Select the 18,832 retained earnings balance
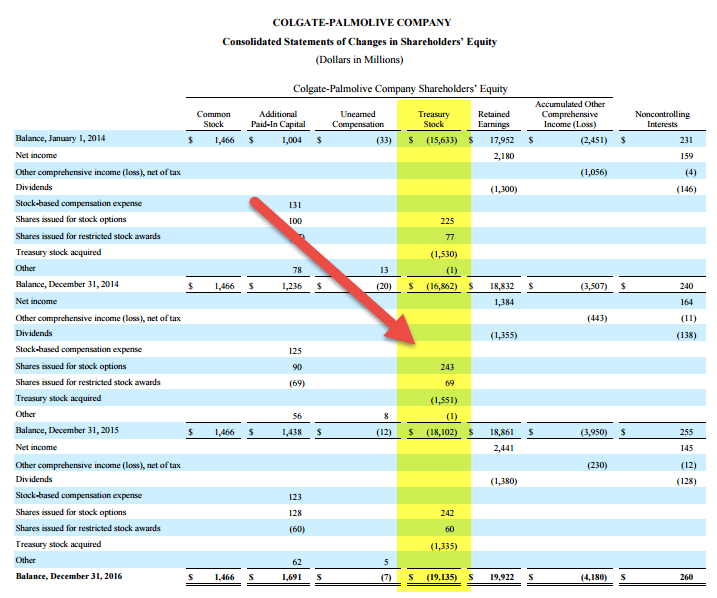 point(502,286)
